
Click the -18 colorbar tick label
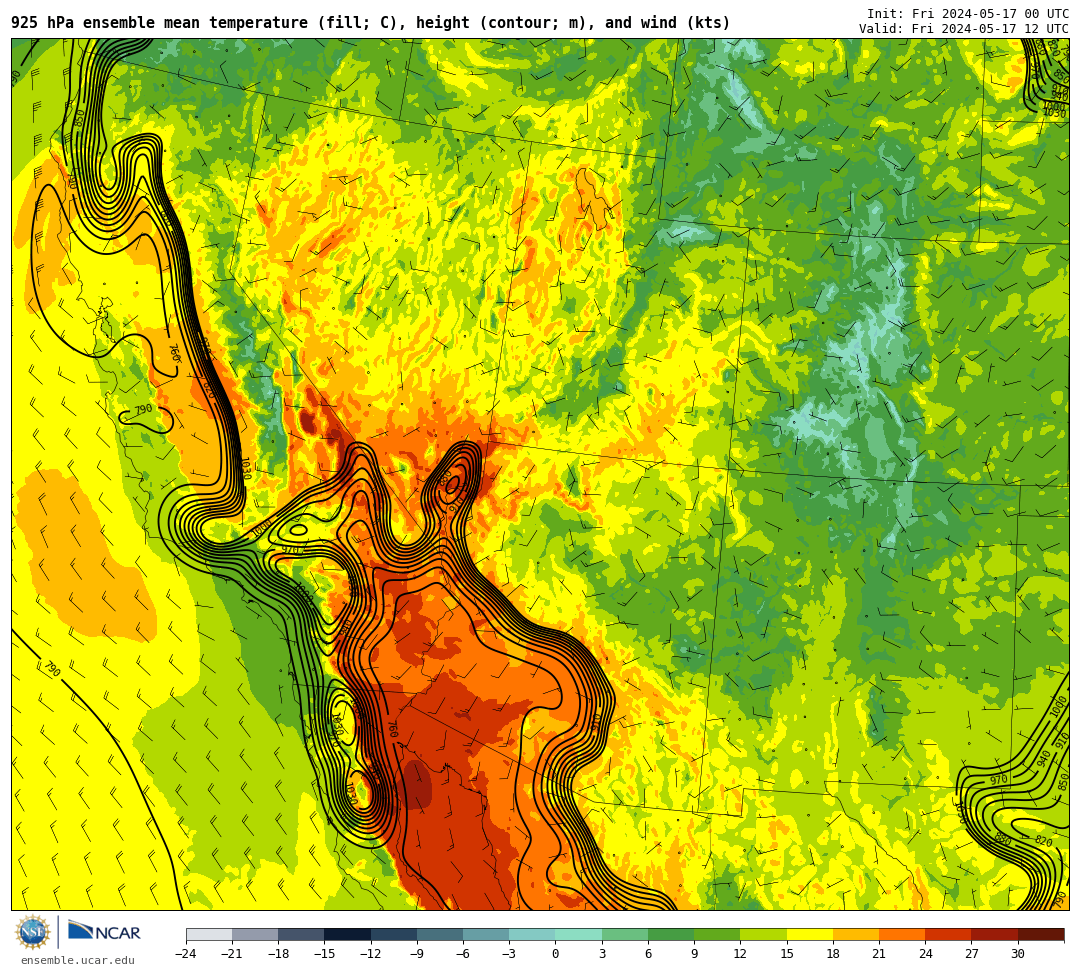[278, 954]
